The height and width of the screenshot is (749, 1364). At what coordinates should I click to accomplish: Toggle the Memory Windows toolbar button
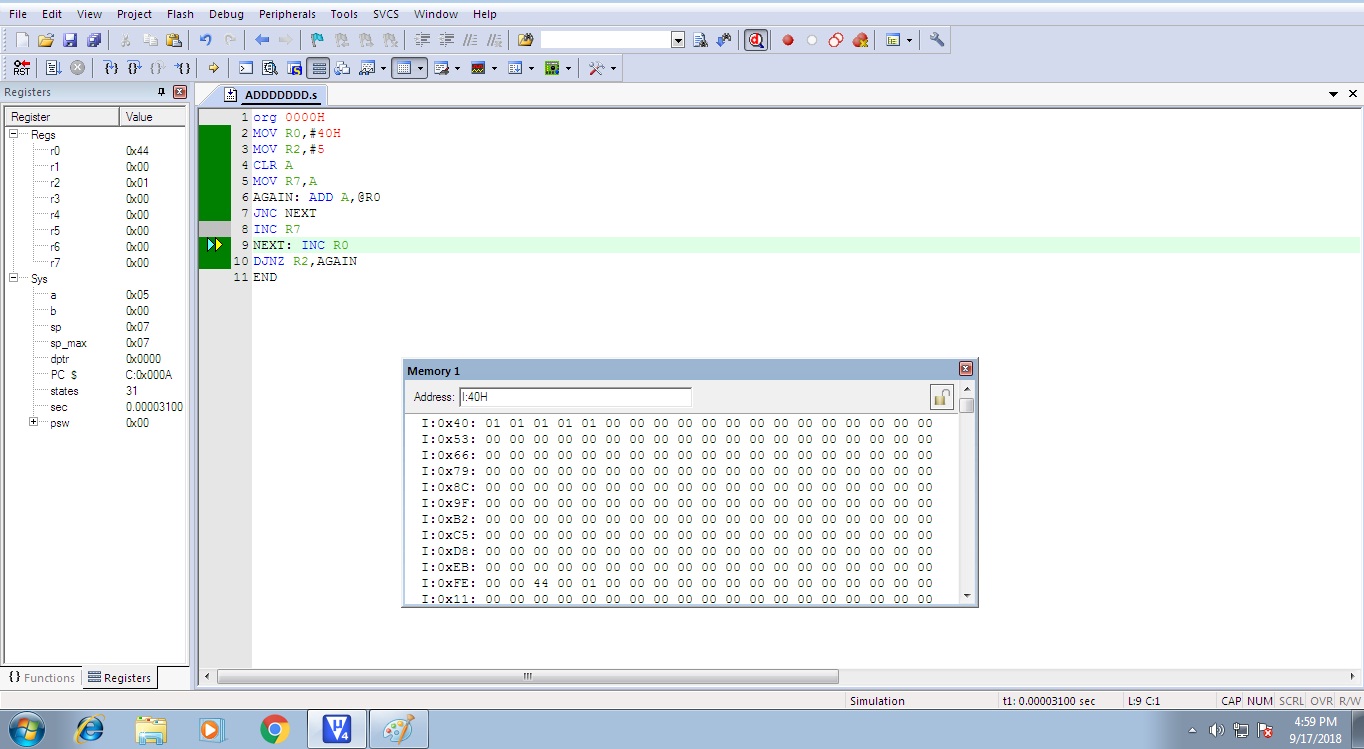tap(403, 68)
